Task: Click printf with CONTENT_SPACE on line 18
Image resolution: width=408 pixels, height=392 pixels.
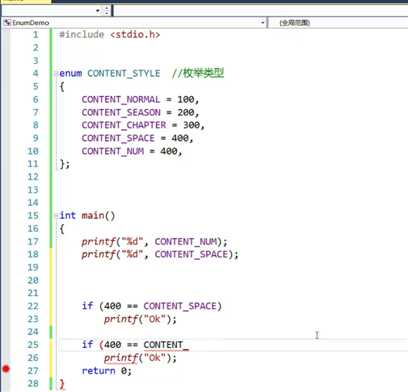Action: point(160,254)
